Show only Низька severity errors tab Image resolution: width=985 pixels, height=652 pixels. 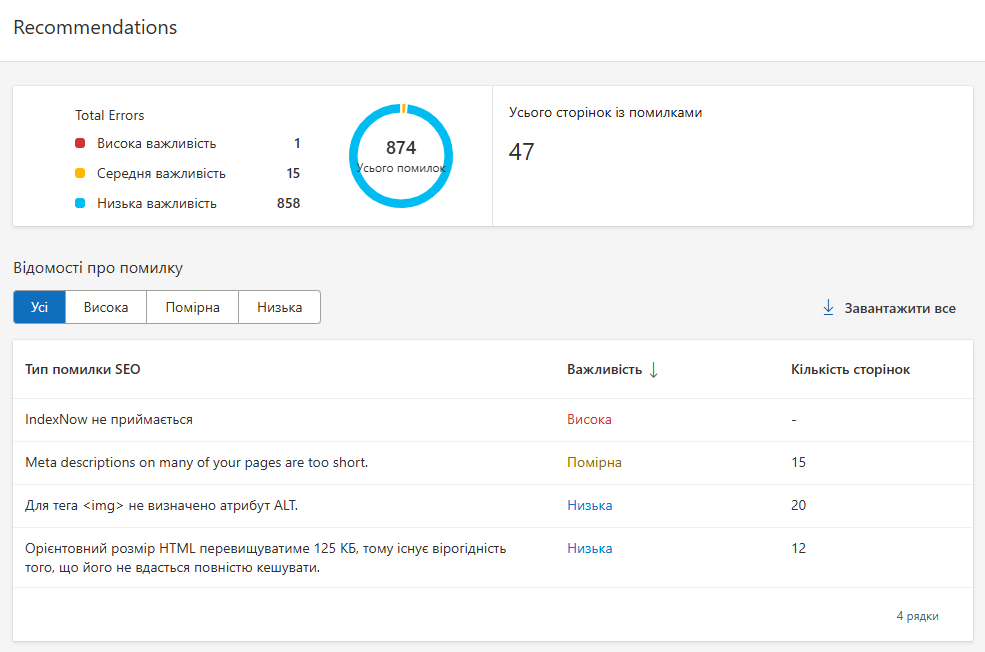pyautogui.click(x=279, y=308)
